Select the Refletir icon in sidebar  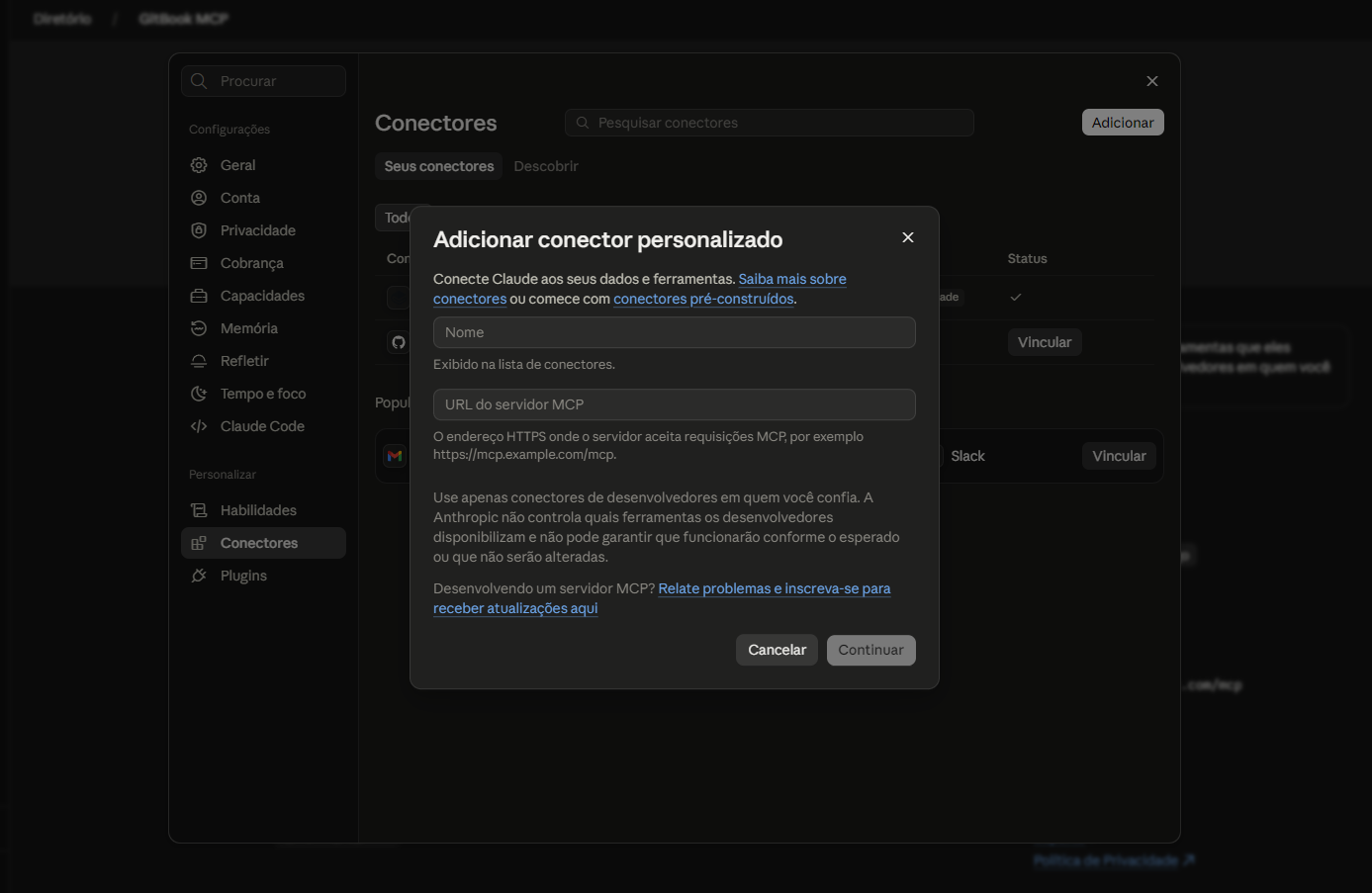pyautogui.click(x=199, y=361)
